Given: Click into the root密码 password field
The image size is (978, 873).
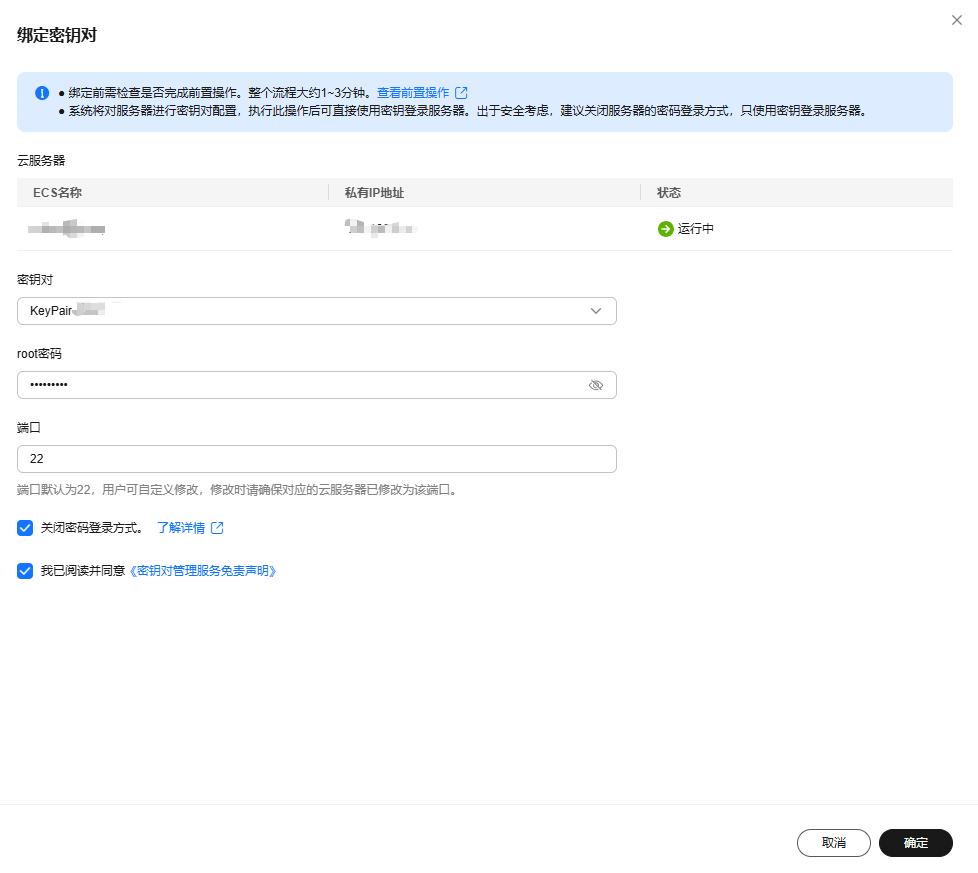Looking at the screenshot, I should [317, 385].
